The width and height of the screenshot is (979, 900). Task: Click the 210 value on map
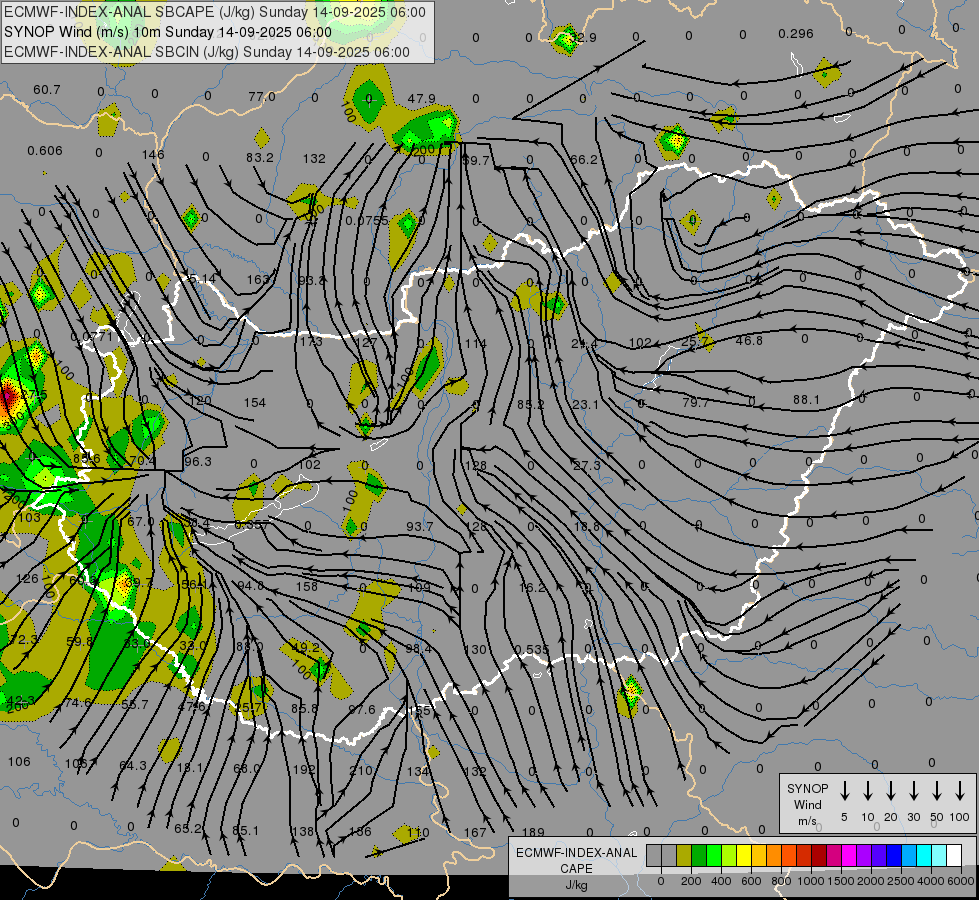click(361, 770)
